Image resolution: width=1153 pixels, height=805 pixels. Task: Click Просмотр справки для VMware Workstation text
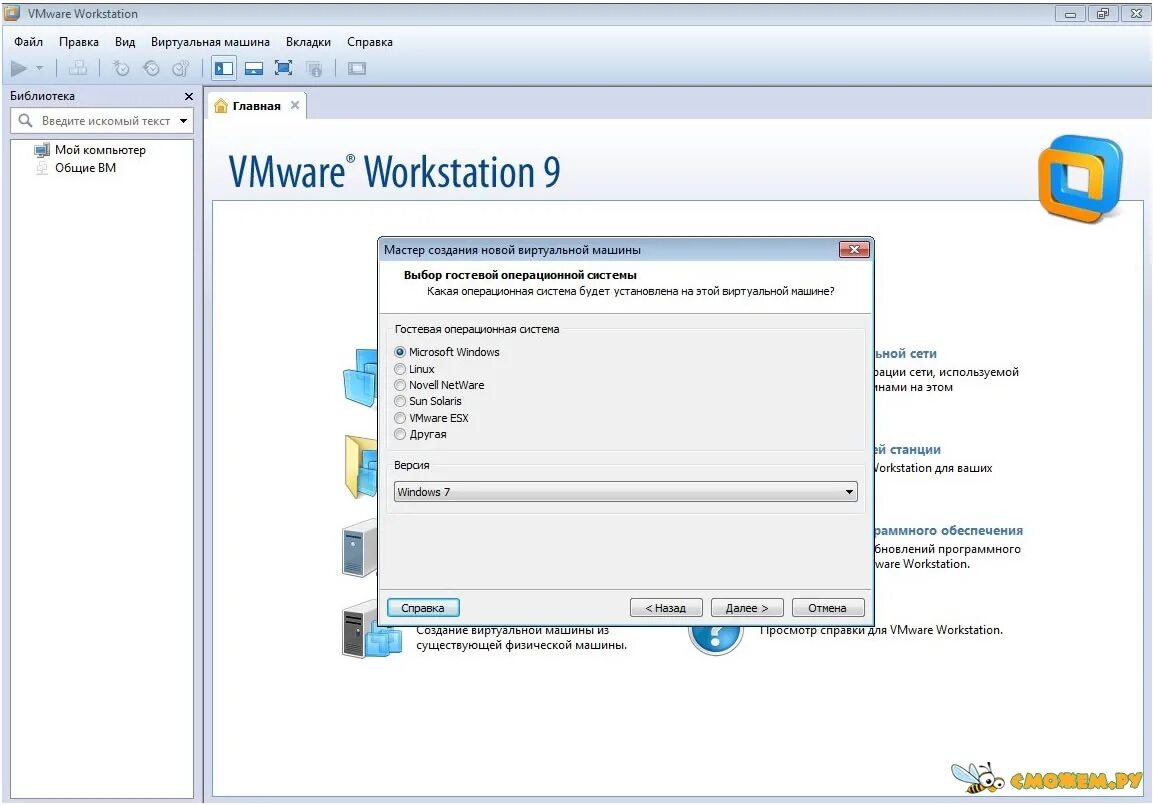pos(881,630)
